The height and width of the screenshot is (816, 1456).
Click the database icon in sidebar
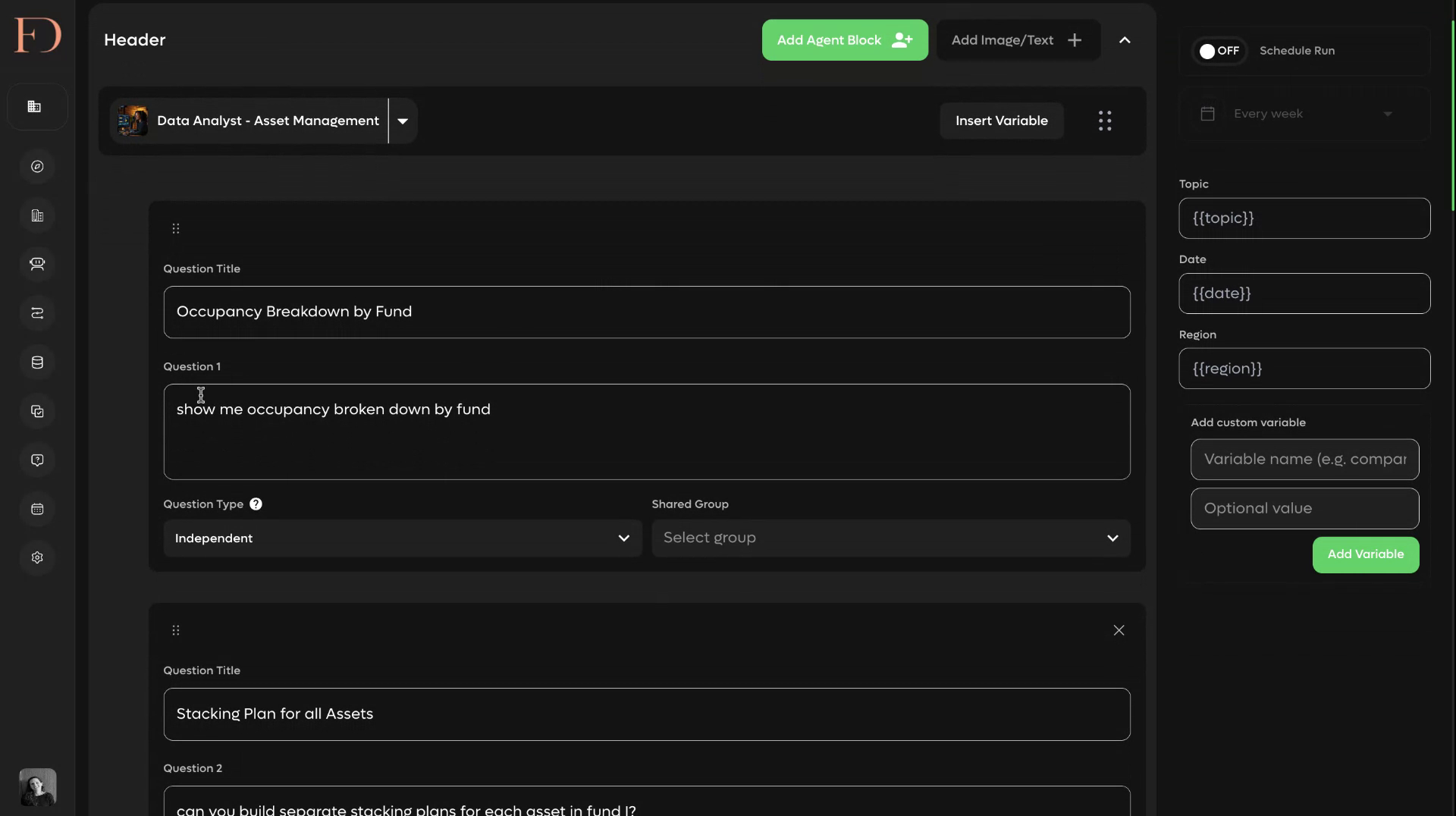coord(37,362)
